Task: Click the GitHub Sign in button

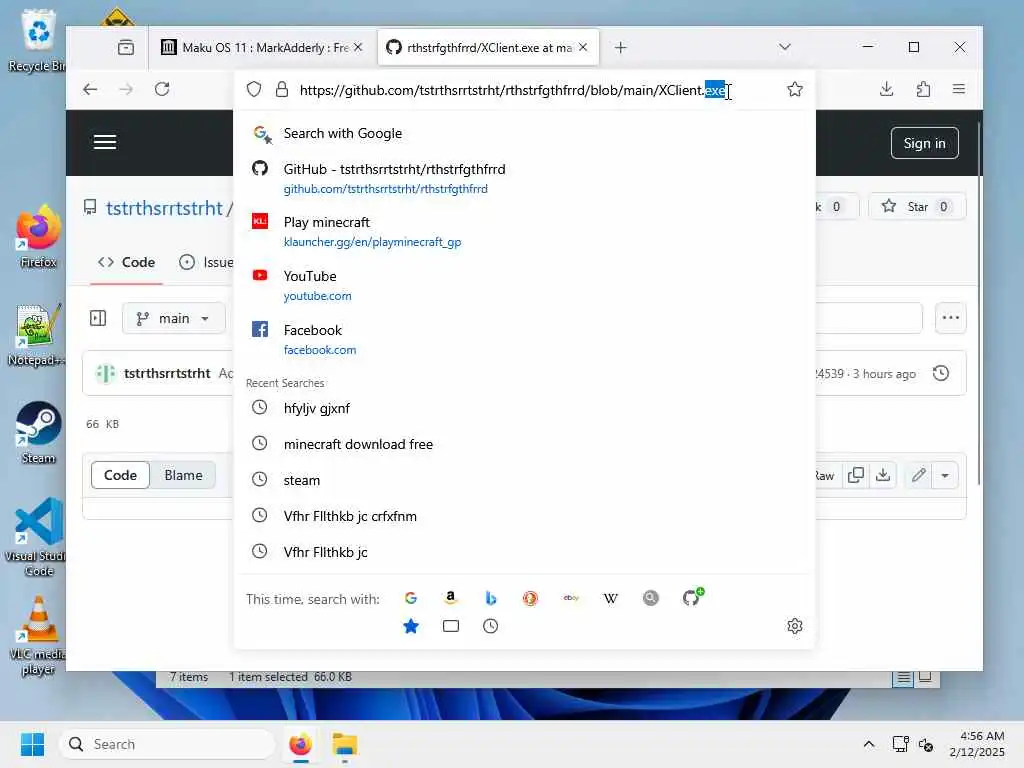Action: click(924, 143)
